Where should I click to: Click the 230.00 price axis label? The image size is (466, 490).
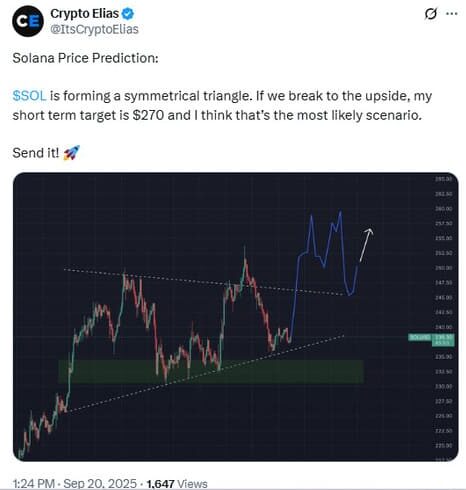(443, 386)
